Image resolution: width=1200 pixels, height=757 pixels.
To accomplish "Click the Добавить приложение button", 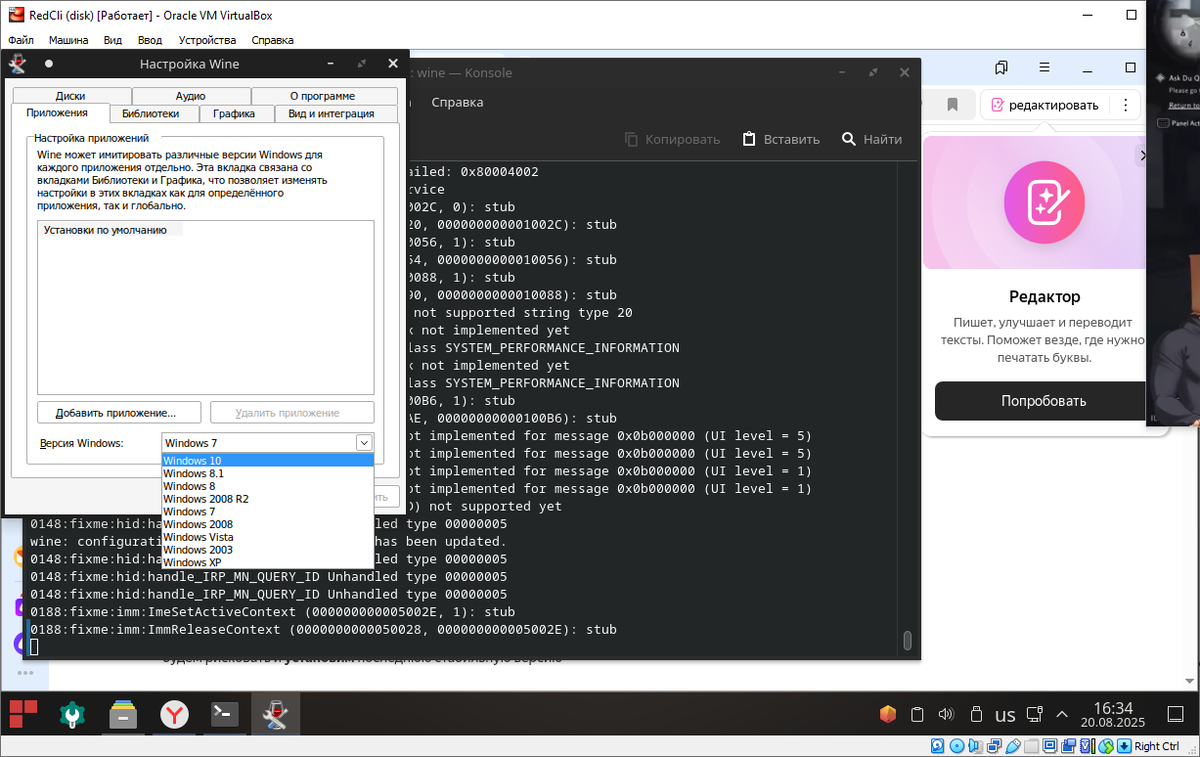I will tap(119, 412).
